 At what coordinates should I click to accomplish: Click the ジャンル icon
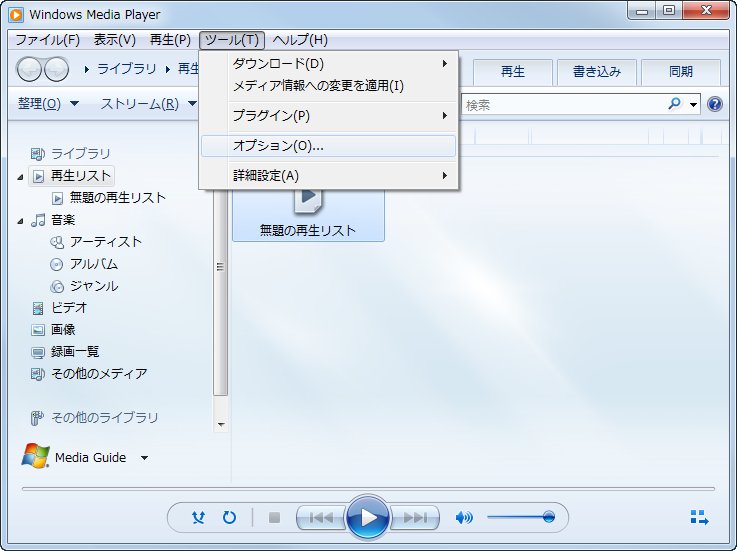click(57, 286)
